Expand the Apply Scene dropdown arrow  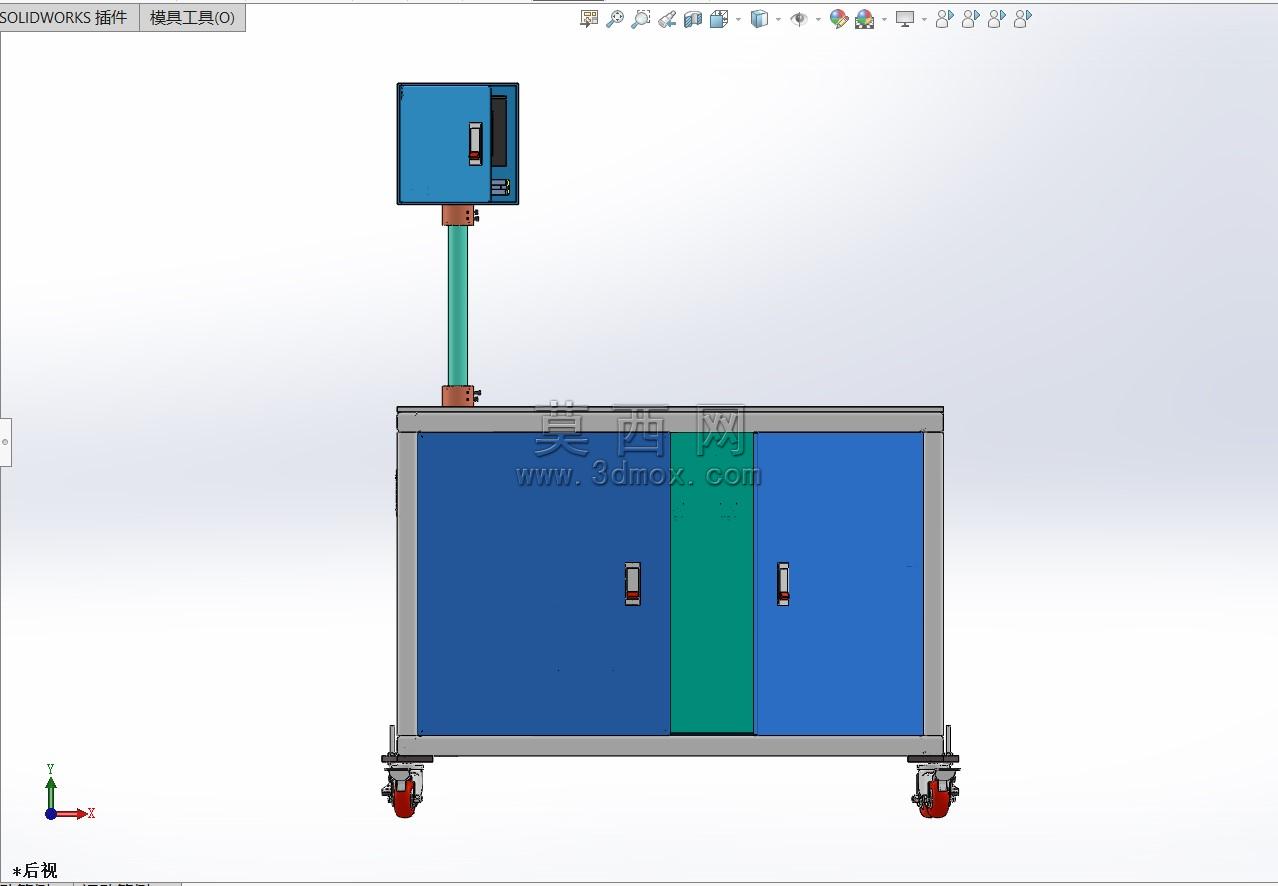click(884, 19)
